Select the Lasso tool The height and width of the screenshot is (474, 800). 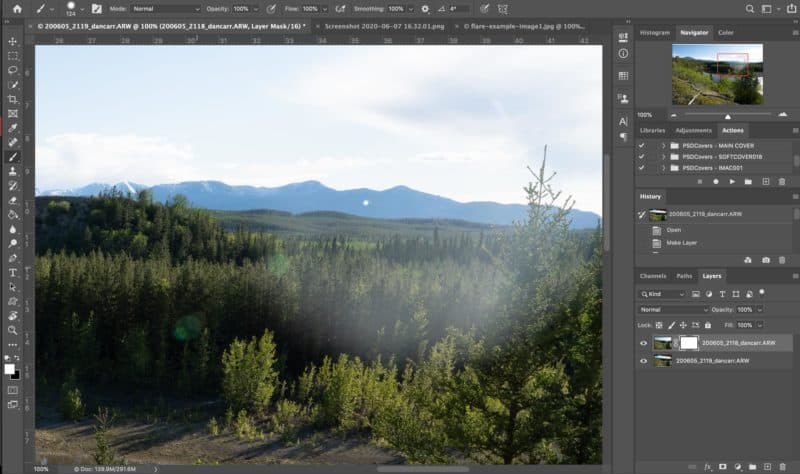[x=13, y=70]
